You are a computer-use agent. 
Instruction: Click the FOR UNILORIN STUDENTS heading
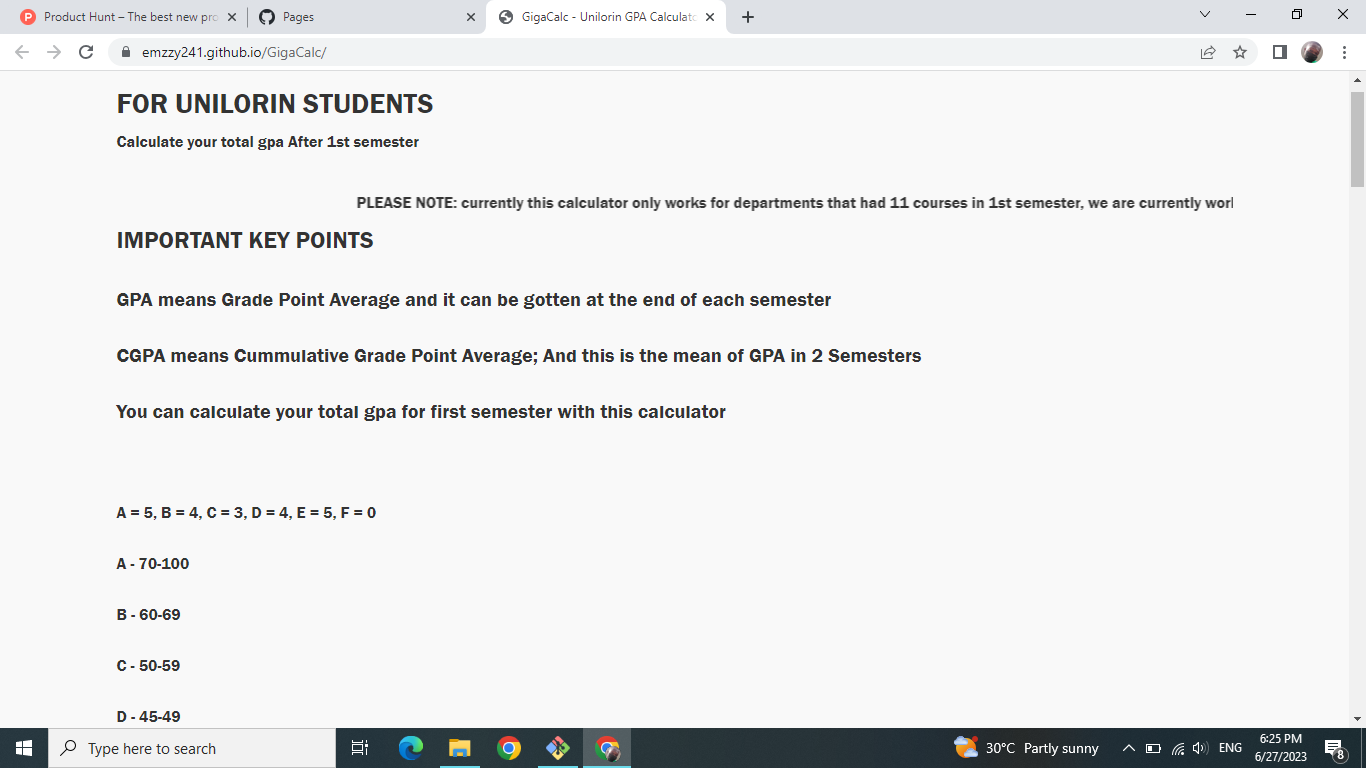click(275, 104)
